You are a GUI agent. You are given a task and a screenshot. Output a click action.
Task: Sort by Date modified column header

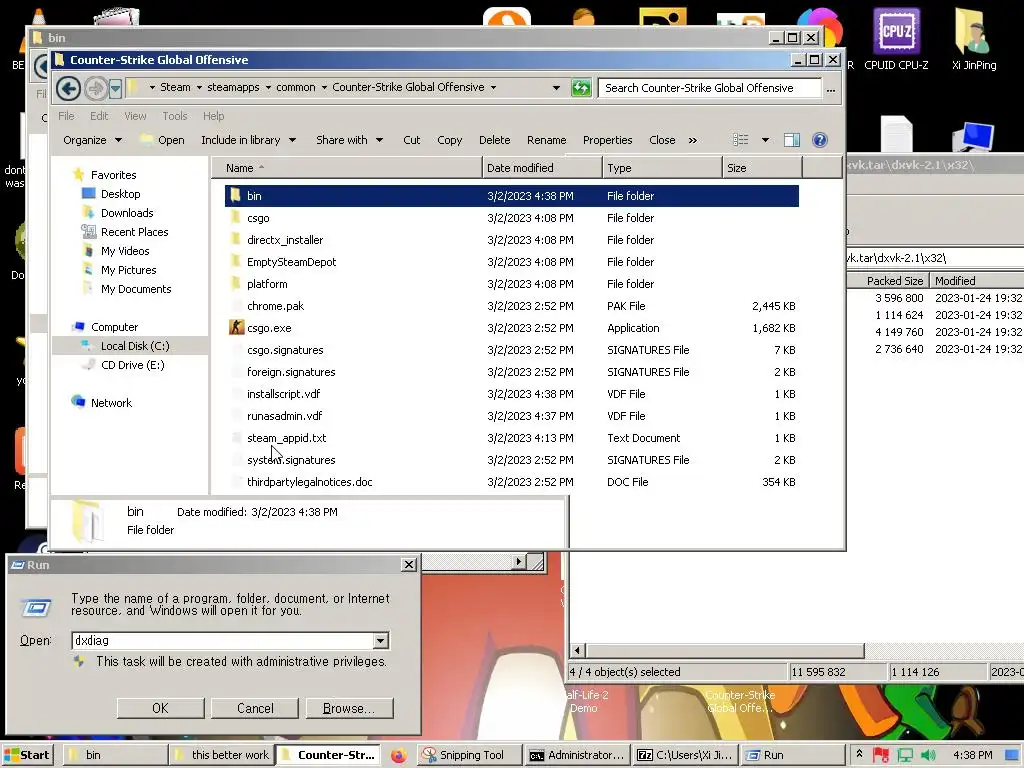(542, 168)
